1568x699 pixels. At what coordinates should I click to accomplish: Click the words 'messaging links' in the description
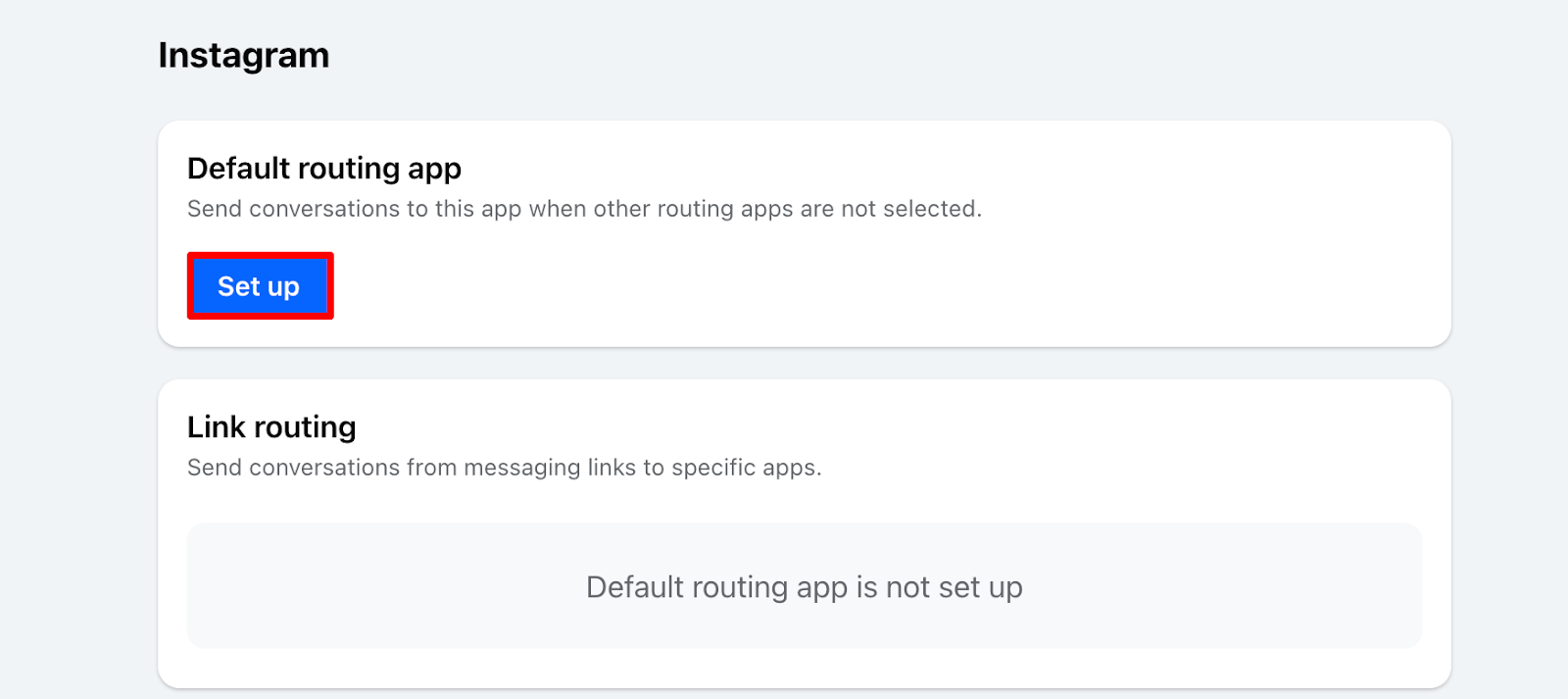[549, 468]
